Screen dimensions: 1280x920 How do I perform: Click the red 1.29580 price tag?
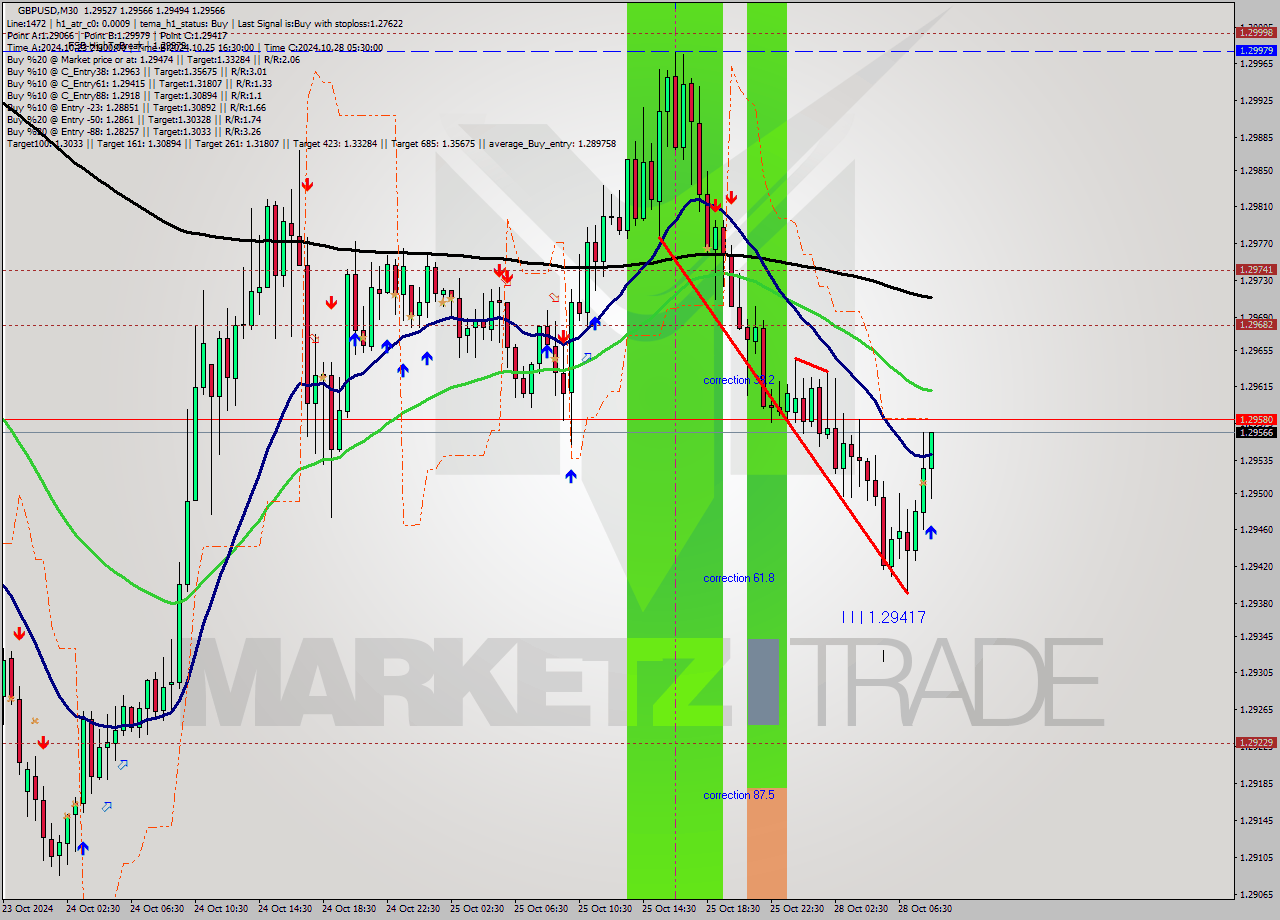[x=1256, y=420]
